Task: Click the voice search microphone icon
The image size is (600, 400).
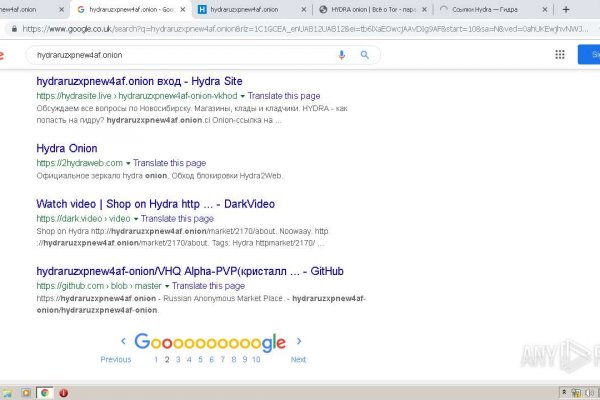Action: (x=342, y=55)
